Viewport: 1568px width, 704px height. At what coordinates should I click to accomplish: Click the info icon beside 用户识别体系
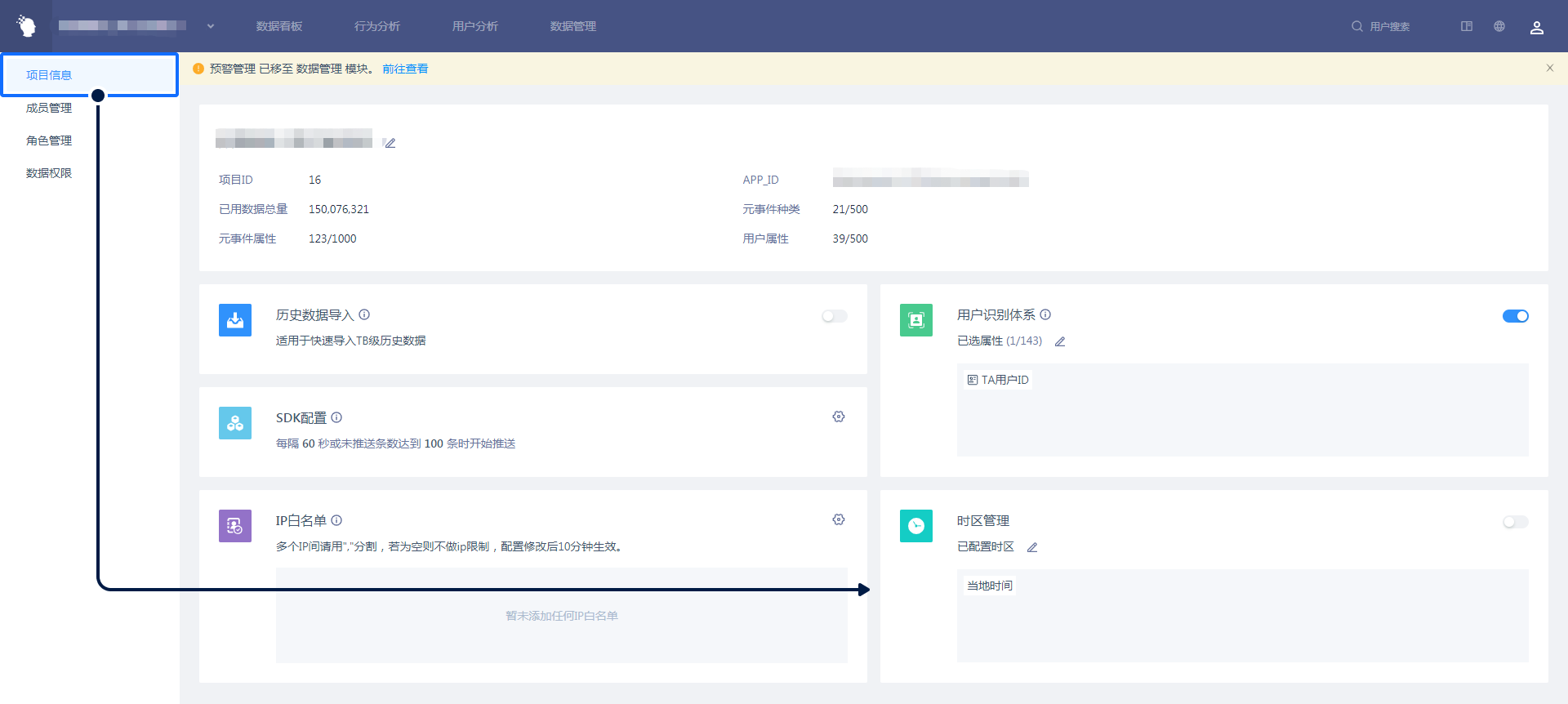(1045, 314)
